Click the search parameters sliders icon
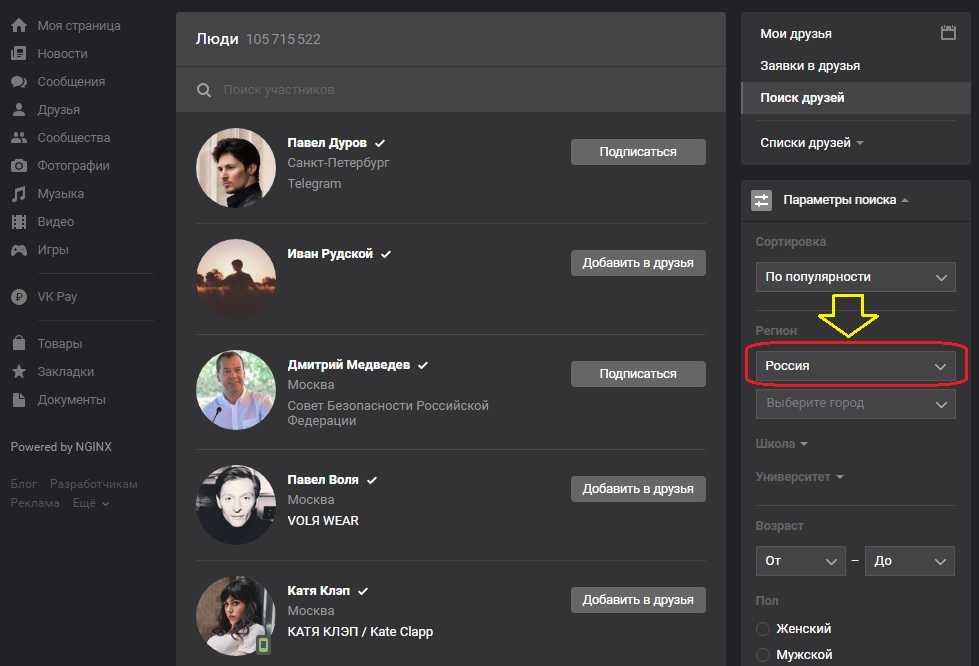Screen dimensions: 979x666 [x=762, y=200]
